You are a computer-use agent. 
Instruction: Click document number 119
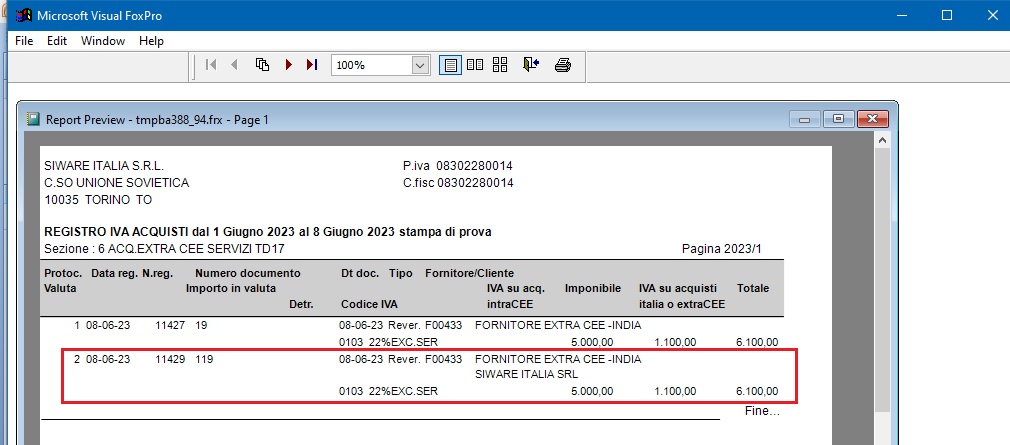(204, 359)
